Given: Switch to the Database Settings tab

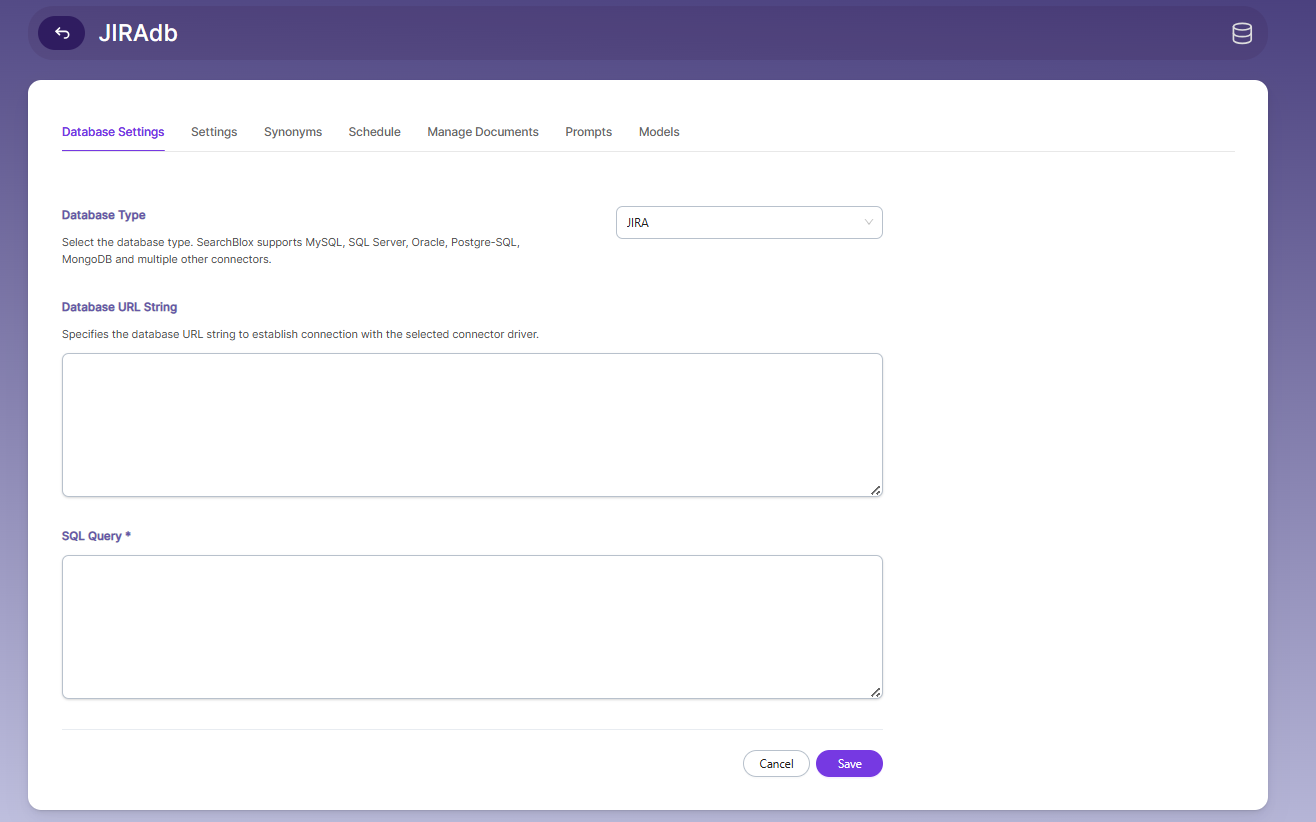Looking at the screenshot, I should (x=113, y=132).
